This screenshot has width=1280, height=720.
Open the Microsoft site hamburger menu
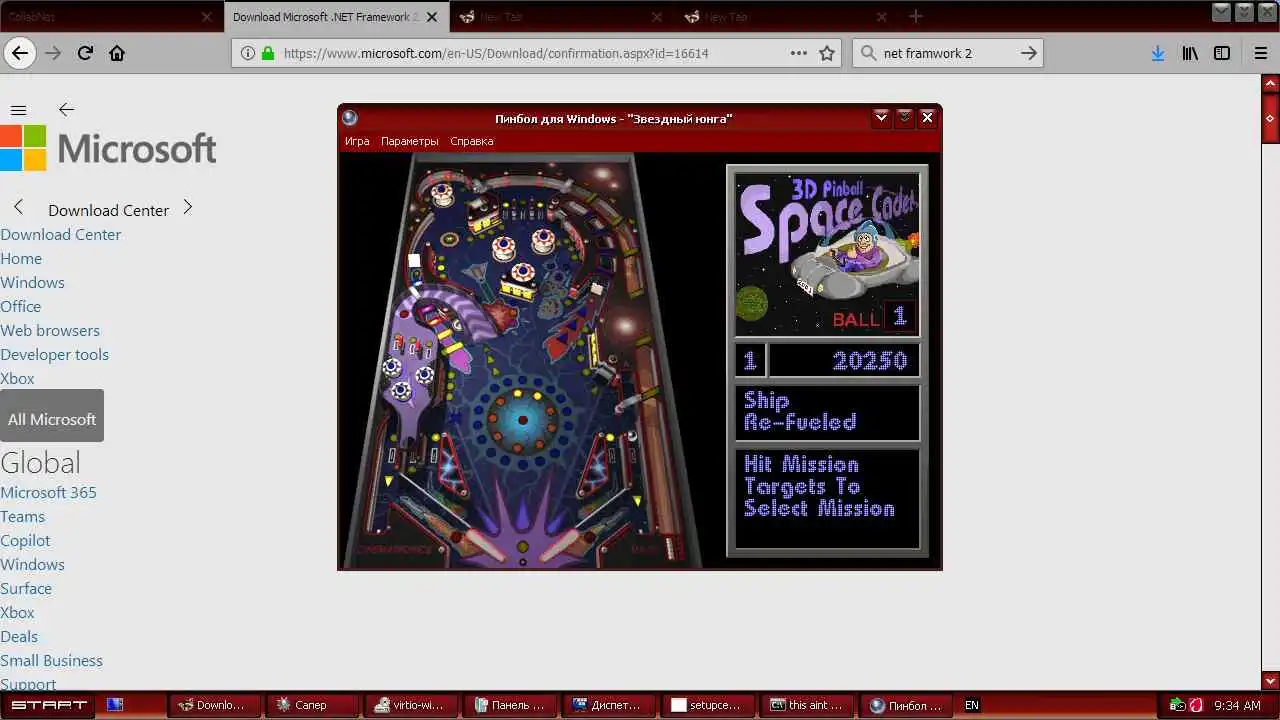(x=18, y=110)
